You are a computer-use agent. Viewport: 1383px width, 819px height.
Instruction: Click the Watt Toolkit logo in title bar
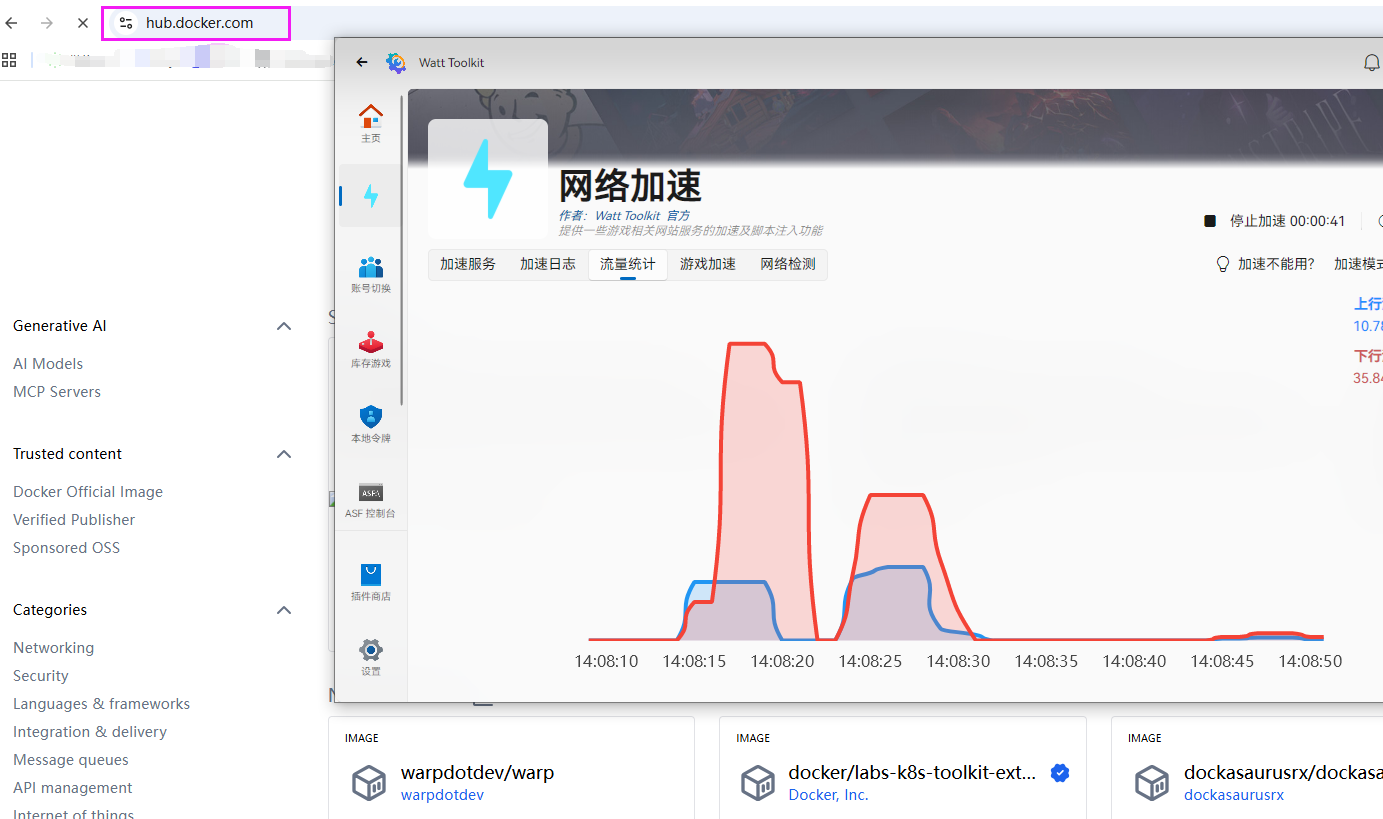(x=396, y=63)
